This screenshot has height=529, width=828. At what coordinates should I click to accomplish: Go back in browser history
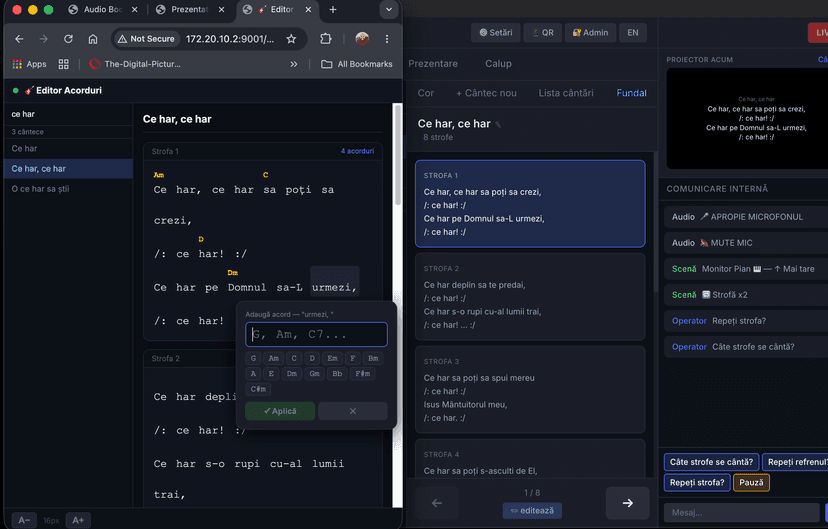point(19,39)
